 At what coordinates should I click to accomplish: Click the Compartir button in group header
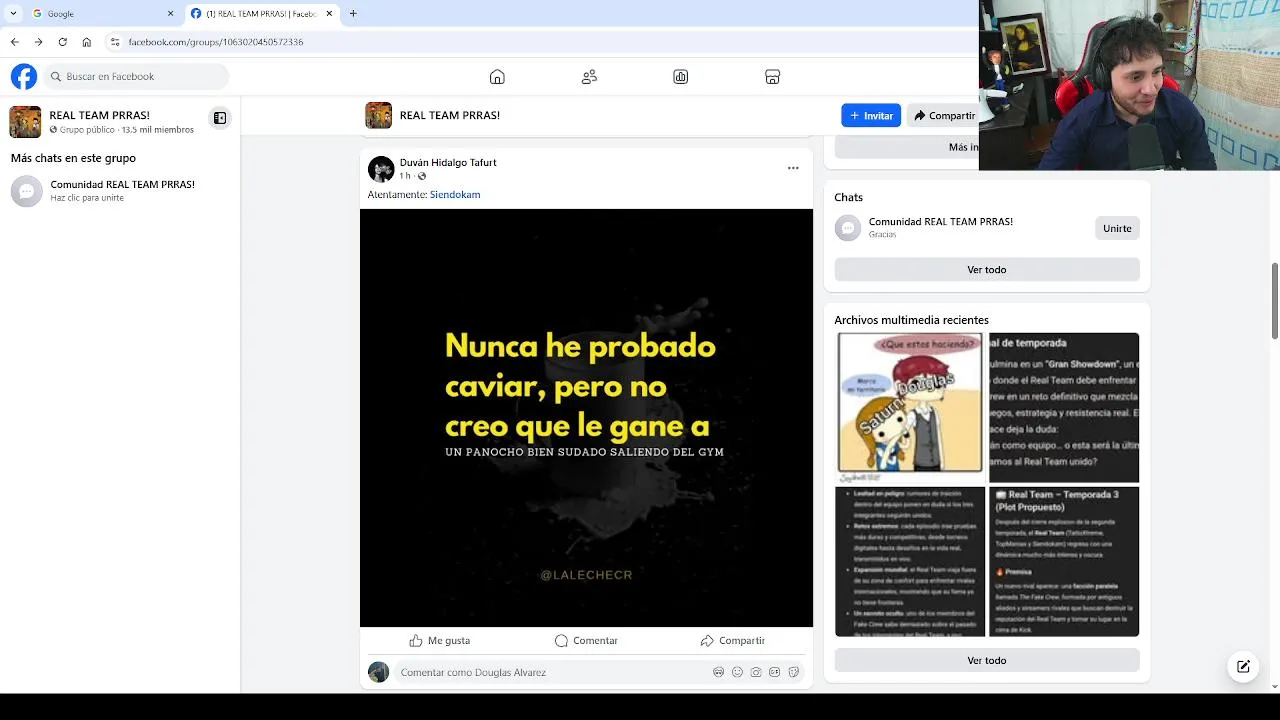(x=944, y=115)
